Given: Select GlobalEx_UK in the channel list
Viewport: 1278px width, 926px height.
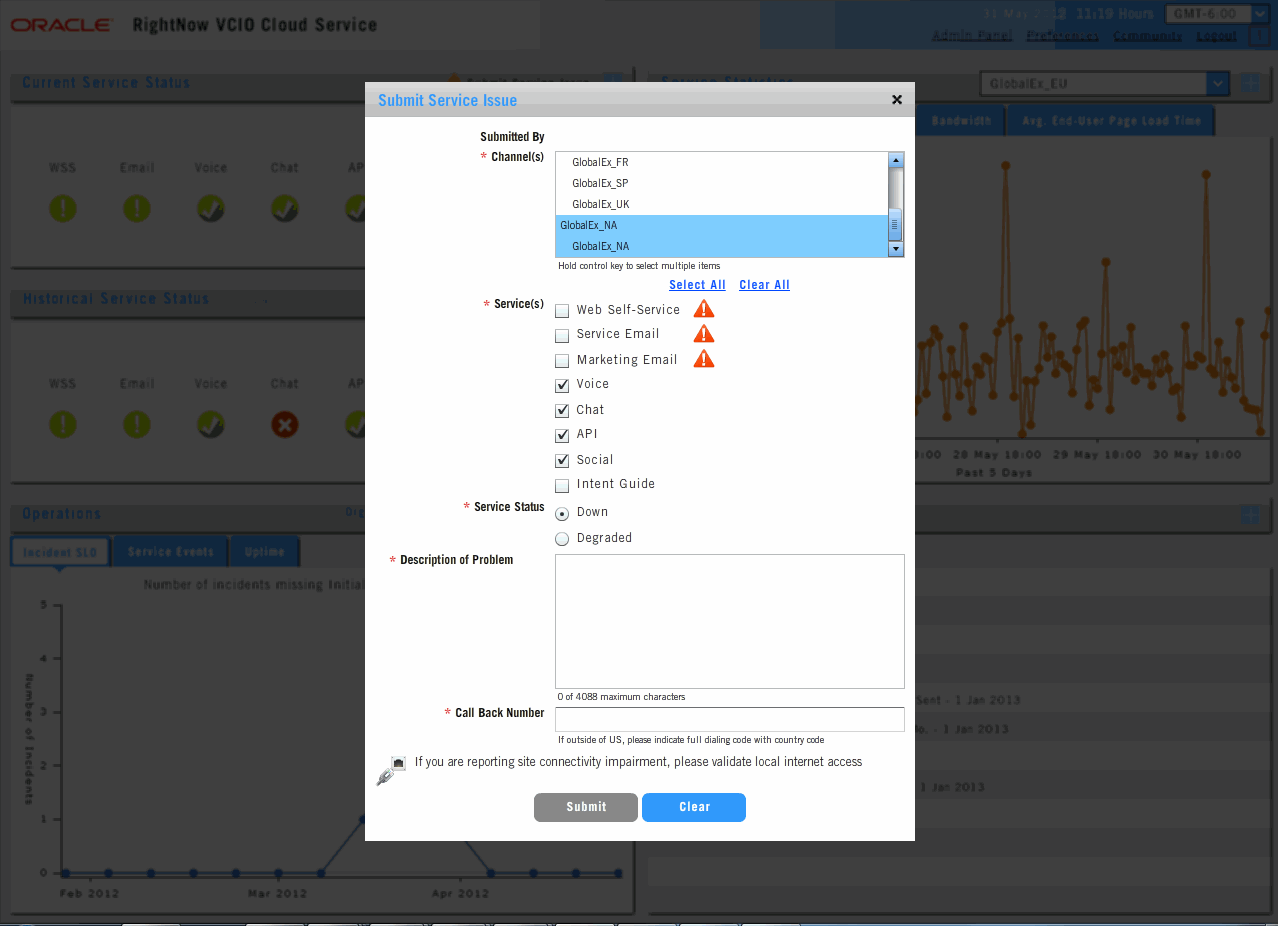Looking at the screenshot, I should coord(722,204).
